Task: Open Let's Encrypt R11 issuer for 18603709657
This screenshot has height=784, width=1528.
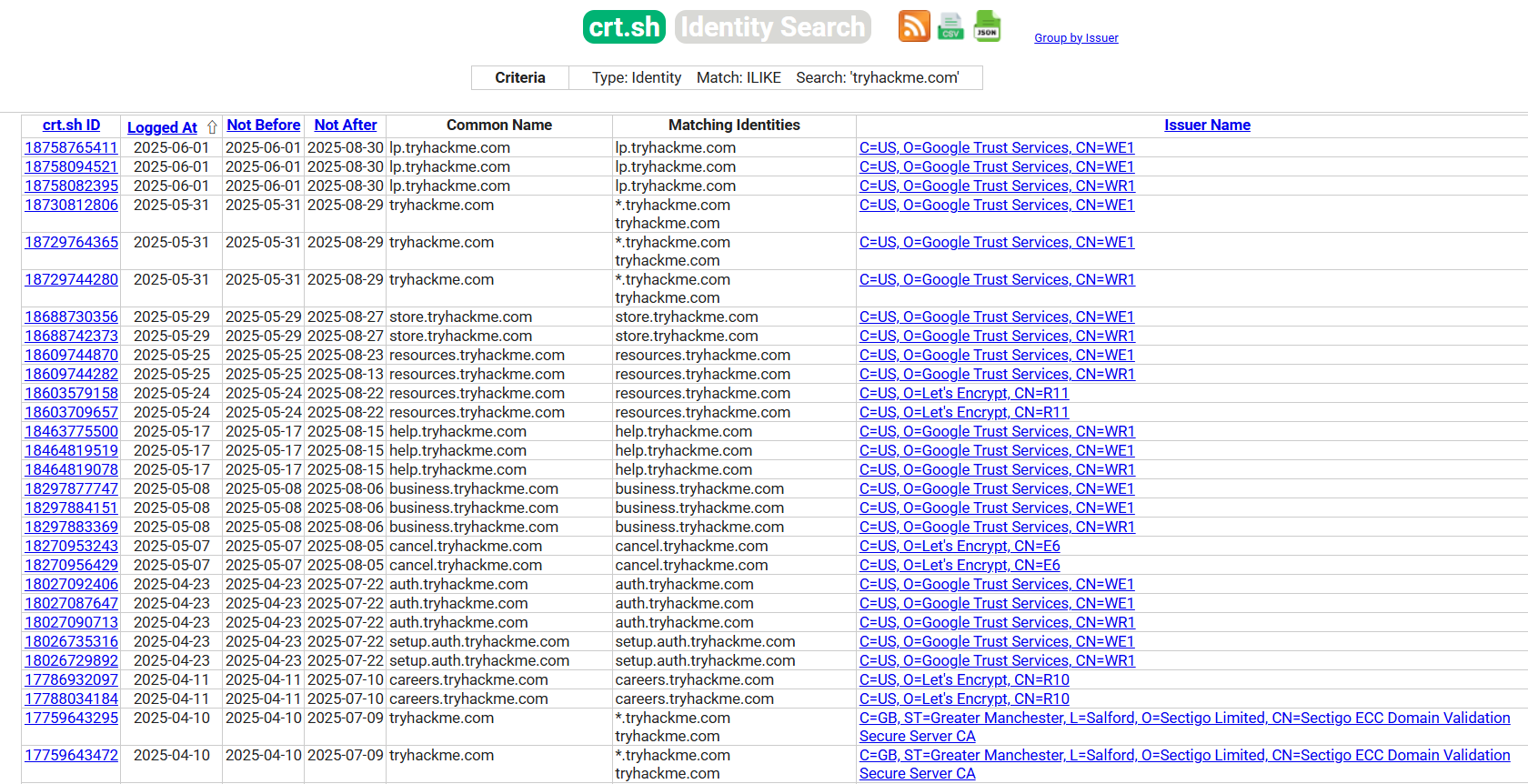Action: (x=964, y=412)
